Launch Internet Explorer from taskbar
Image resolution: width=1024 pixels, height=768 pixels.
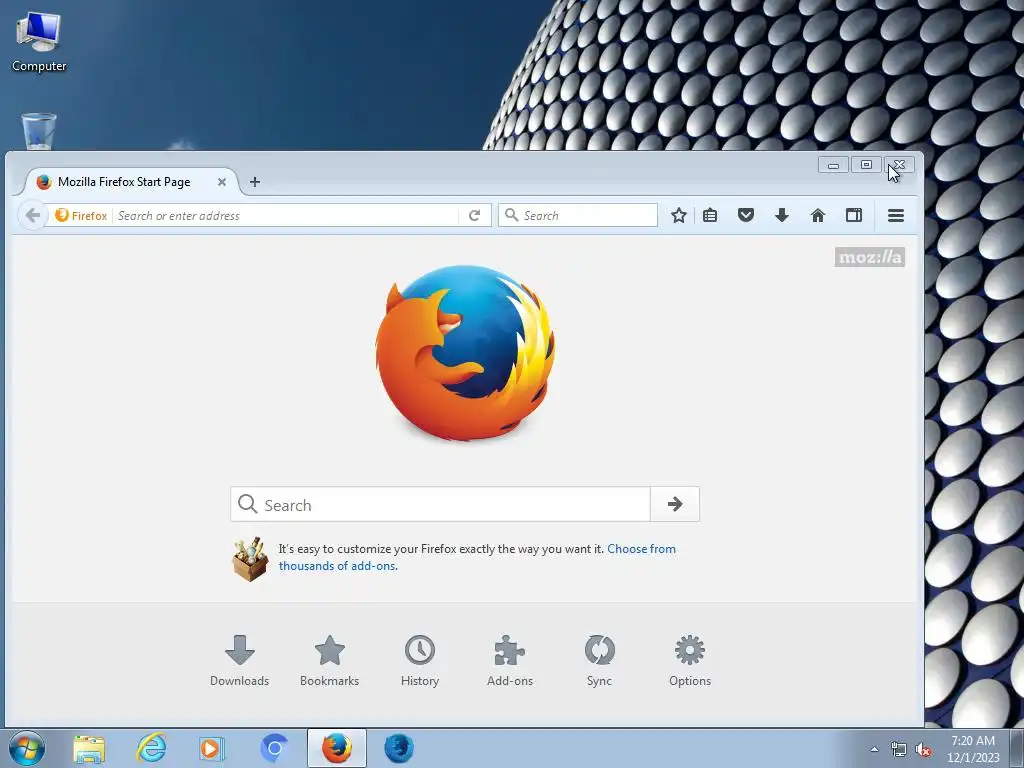[151, 748]
